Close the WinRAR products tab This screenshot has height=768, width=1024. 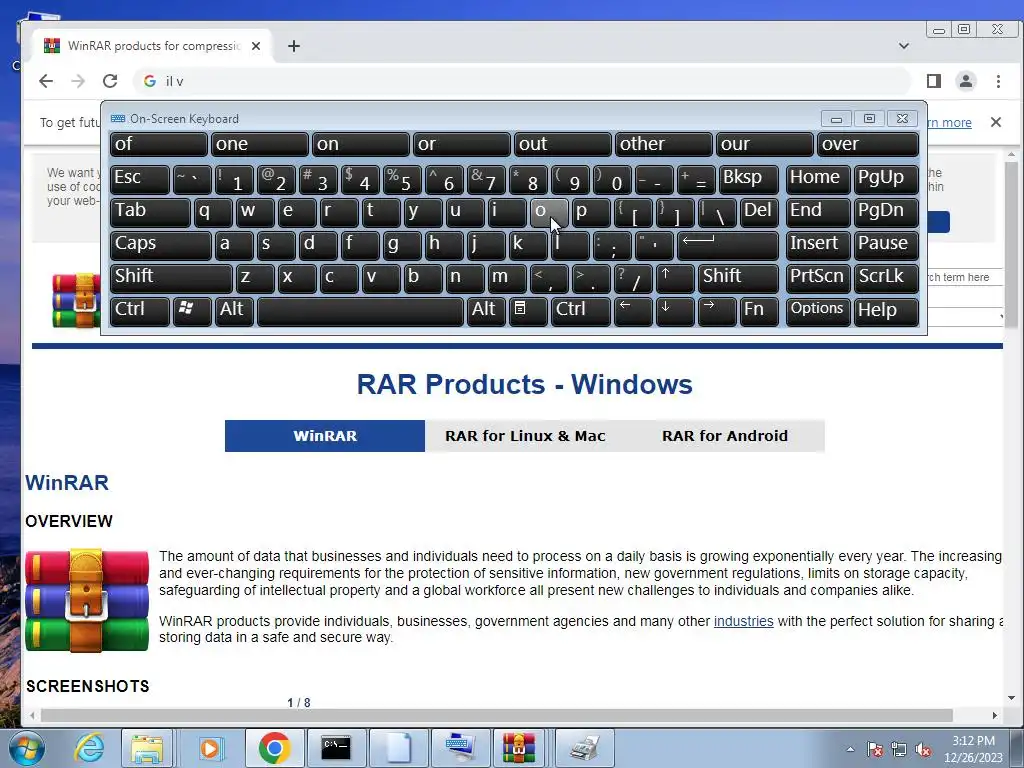256,46
